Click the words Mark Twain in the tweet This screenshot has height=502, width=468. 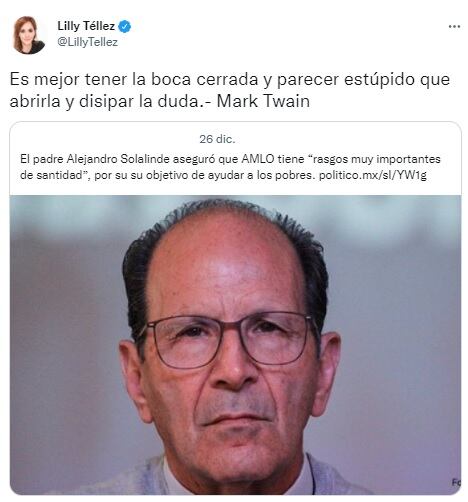point(263,101)
